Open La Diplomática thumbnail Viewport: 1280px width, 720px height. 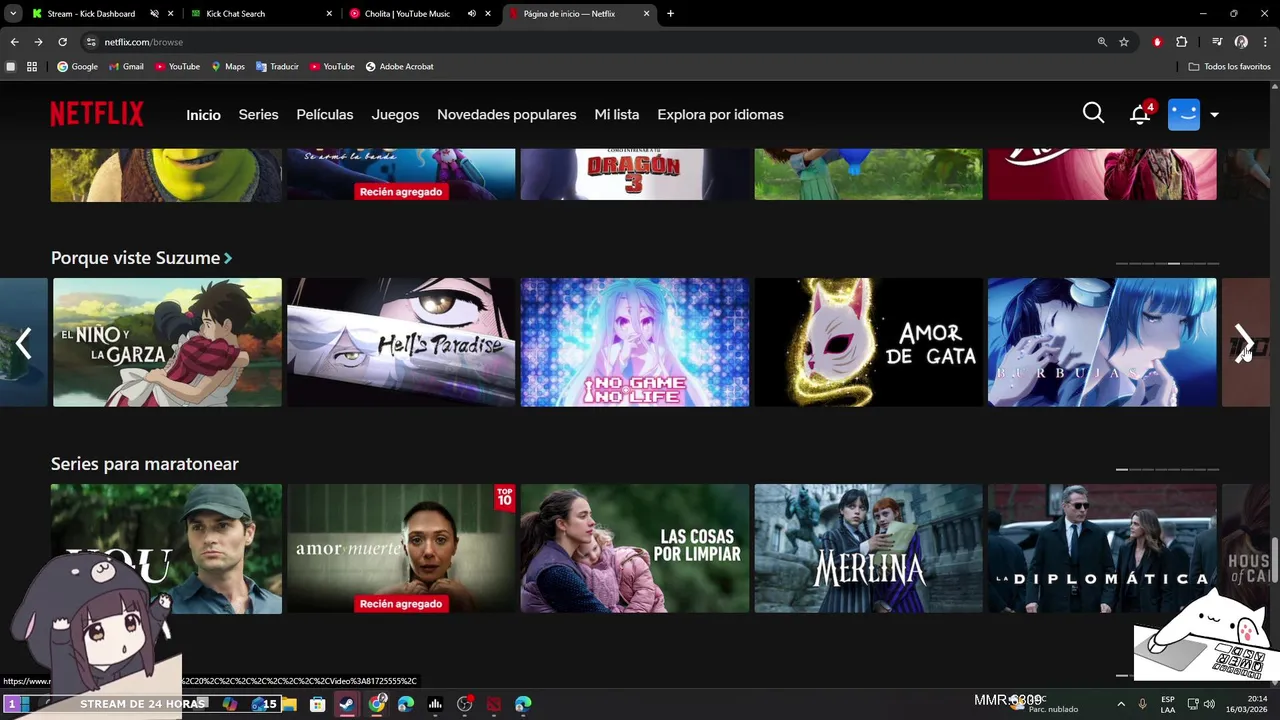(x=1102, y=548)
